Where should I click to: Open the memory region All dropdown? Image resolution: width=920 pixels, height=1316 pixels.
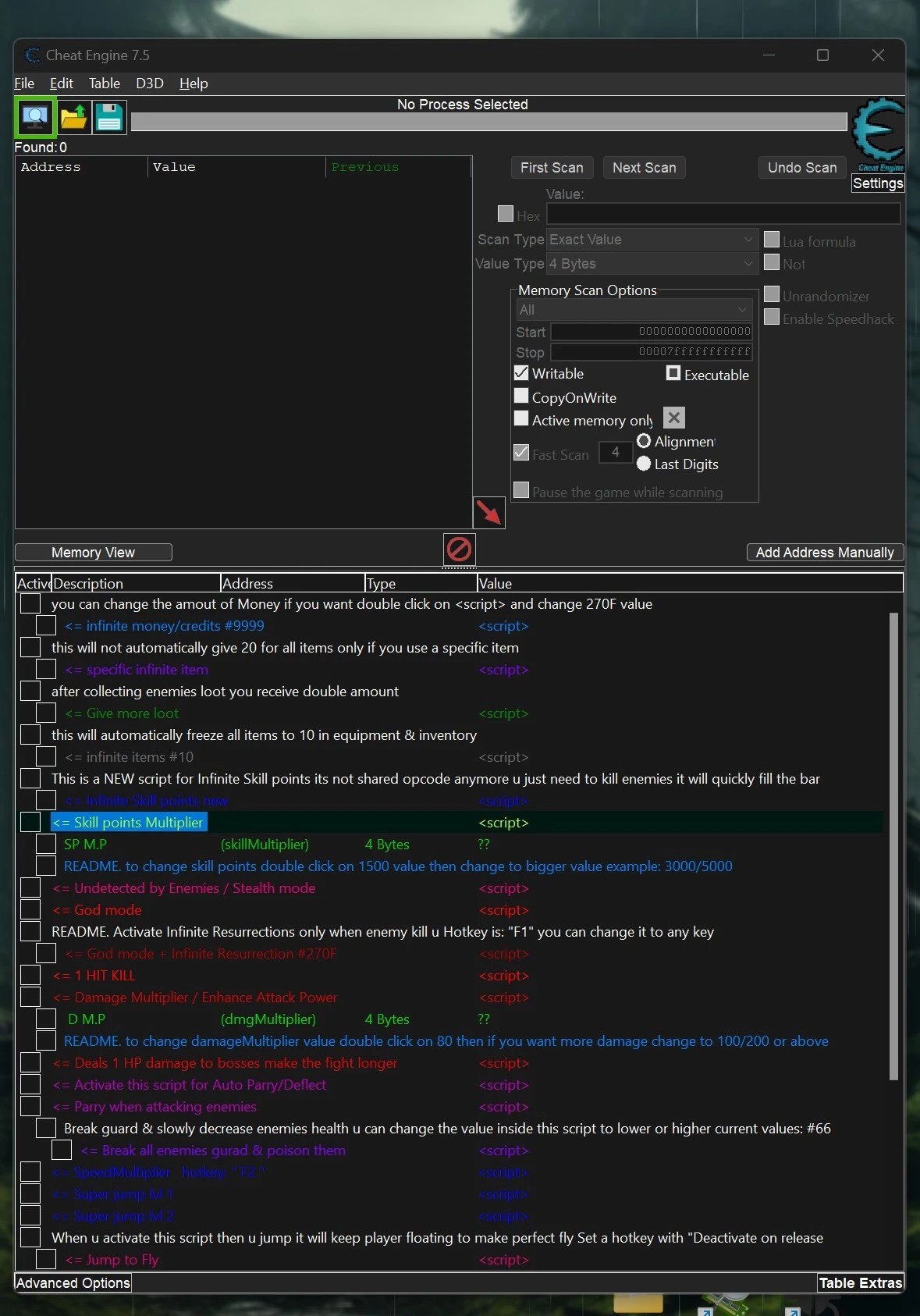point(634,310)
